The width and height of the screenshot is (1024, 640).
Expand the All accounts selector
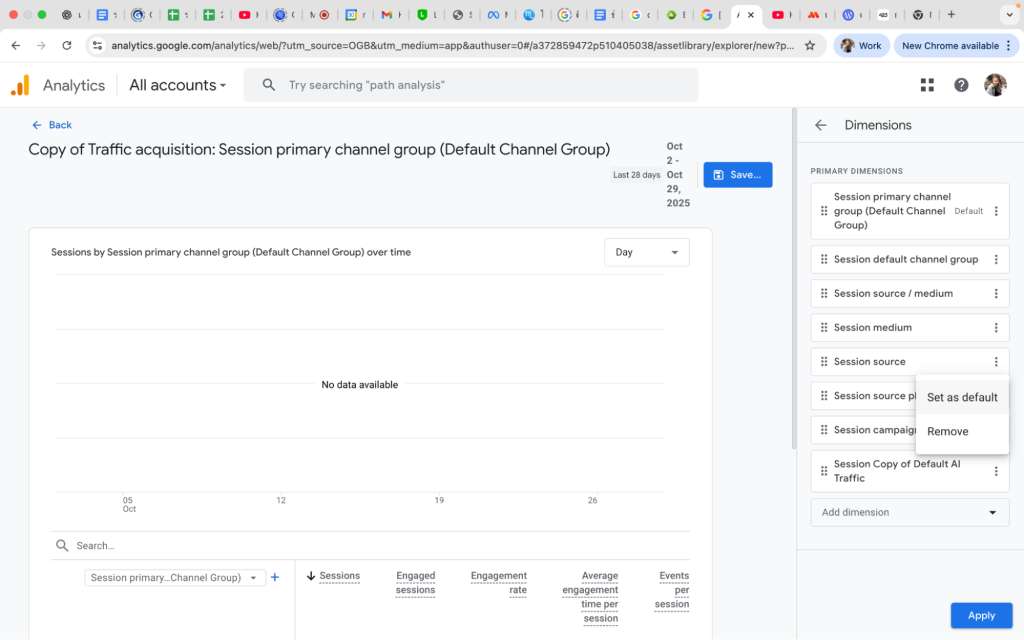[178, 86]
